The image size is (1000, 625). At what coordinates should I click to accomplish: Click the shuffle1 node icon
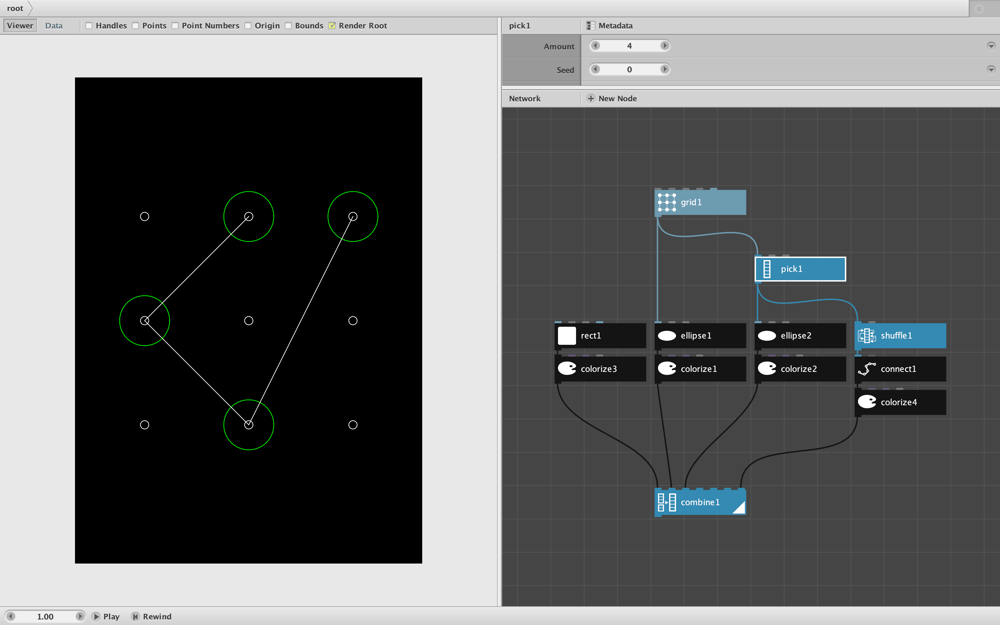[867, 335]
